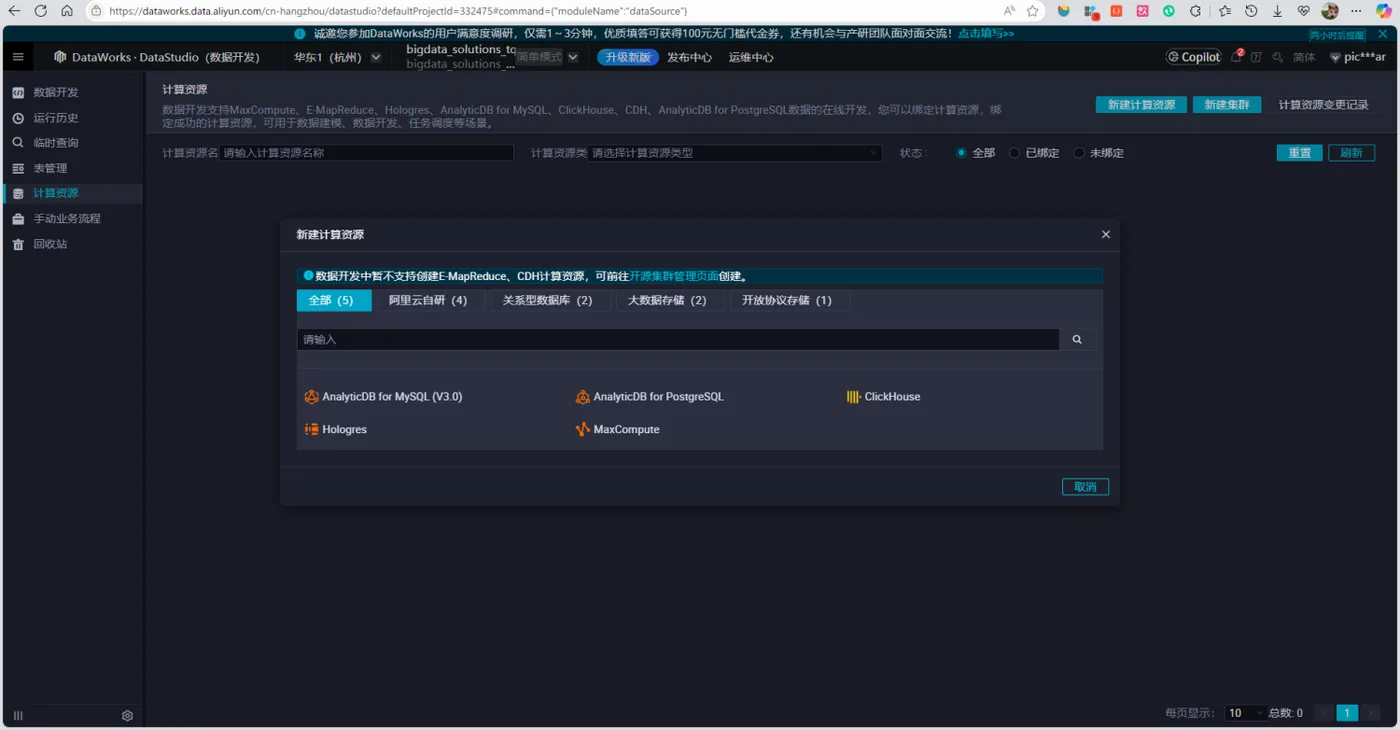Open the hamburger menu in DataWorks header
The width and height of the screenshot is (1400, 730).
(x=18, y=57)
